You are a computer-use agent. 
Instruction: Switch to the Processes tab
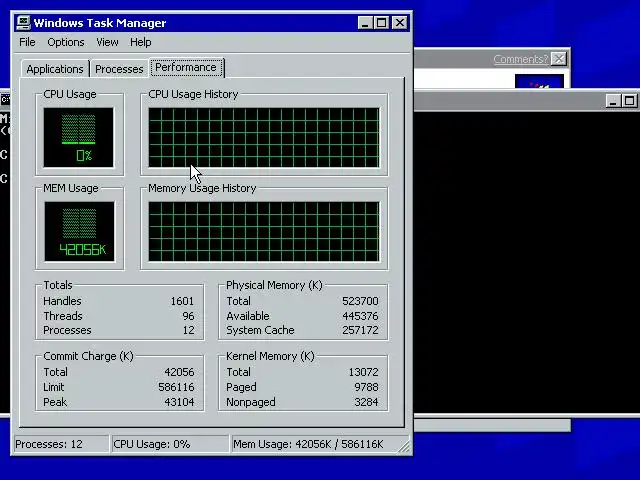pos(119,69)
